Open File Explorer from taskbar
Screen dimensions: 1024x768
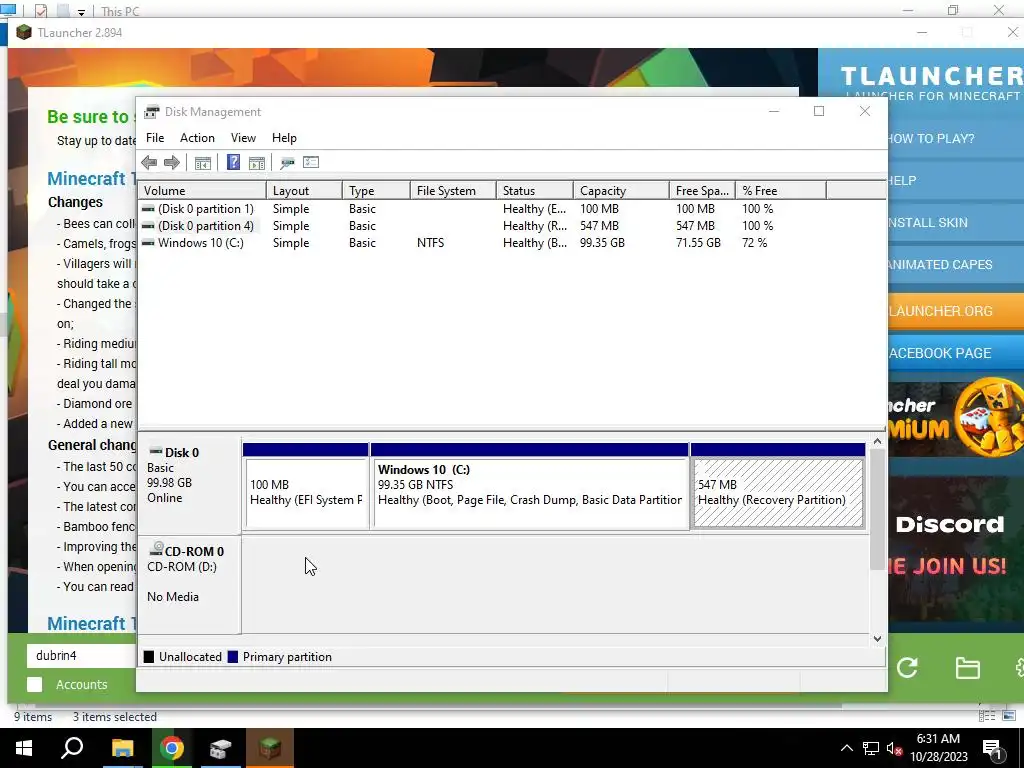click(x=122, y=748)
